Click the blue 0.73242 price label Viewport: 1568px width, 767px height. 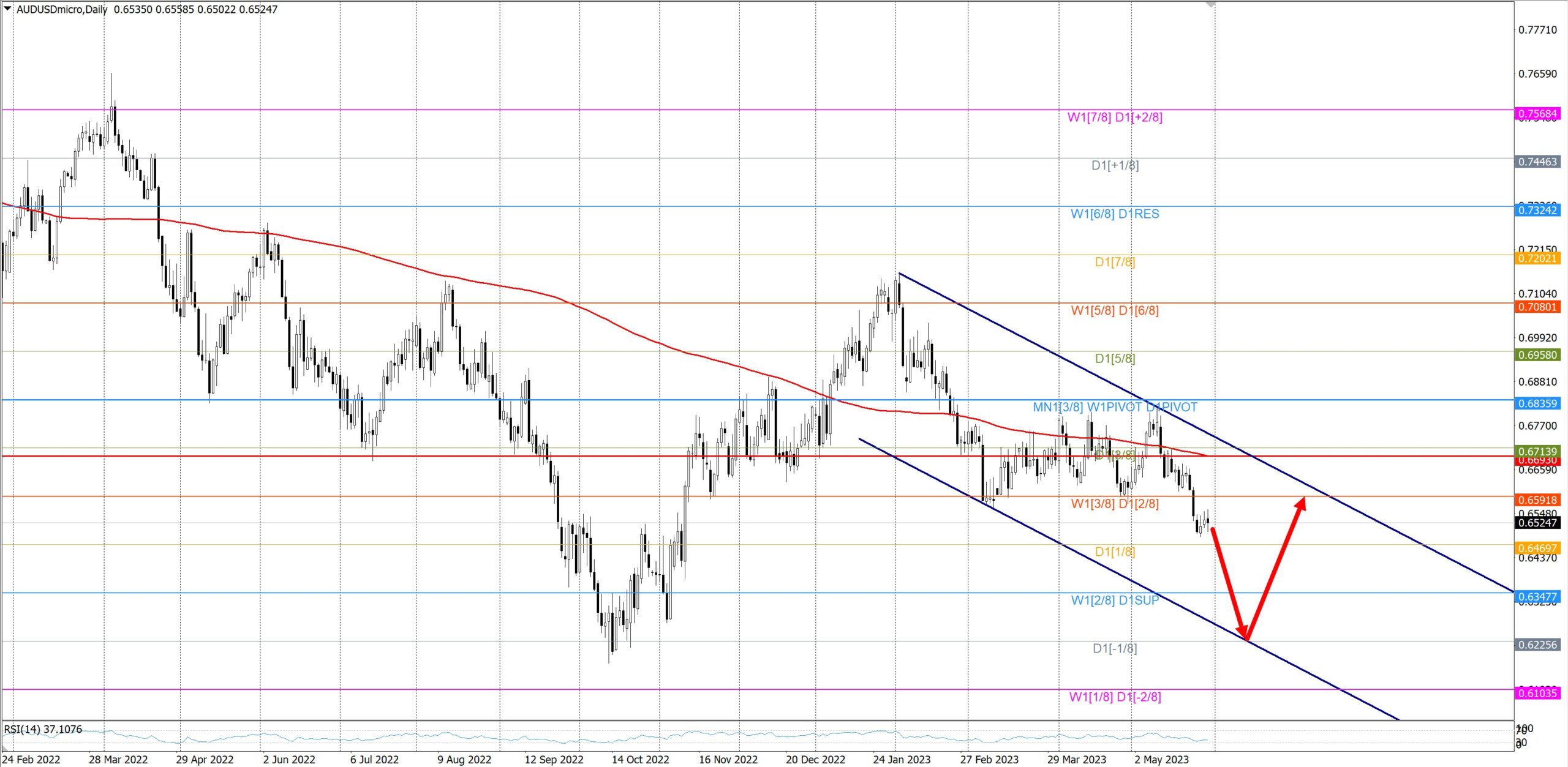1537,211
